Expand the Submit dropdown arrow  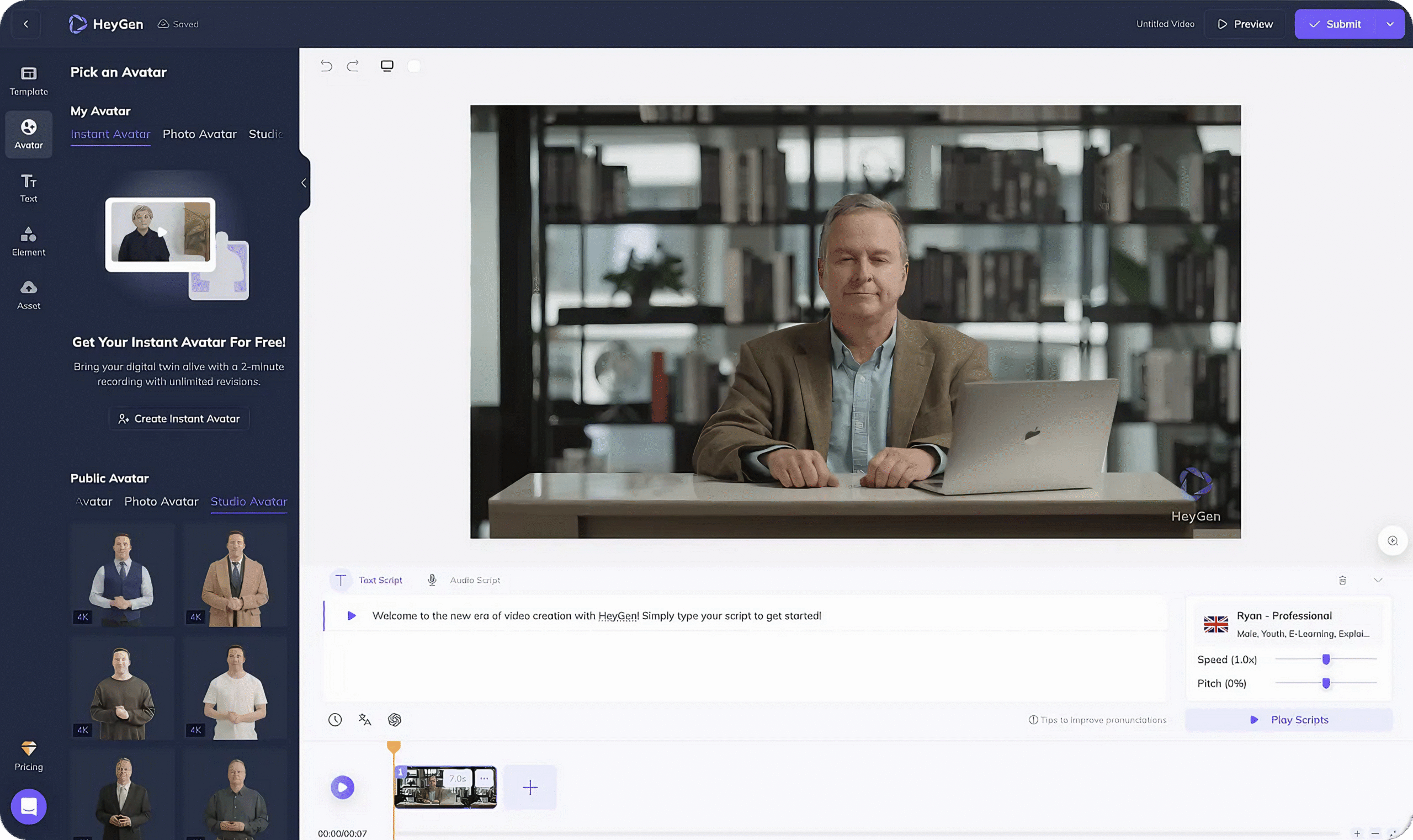pyautogui.click(x=1390, y=24)
